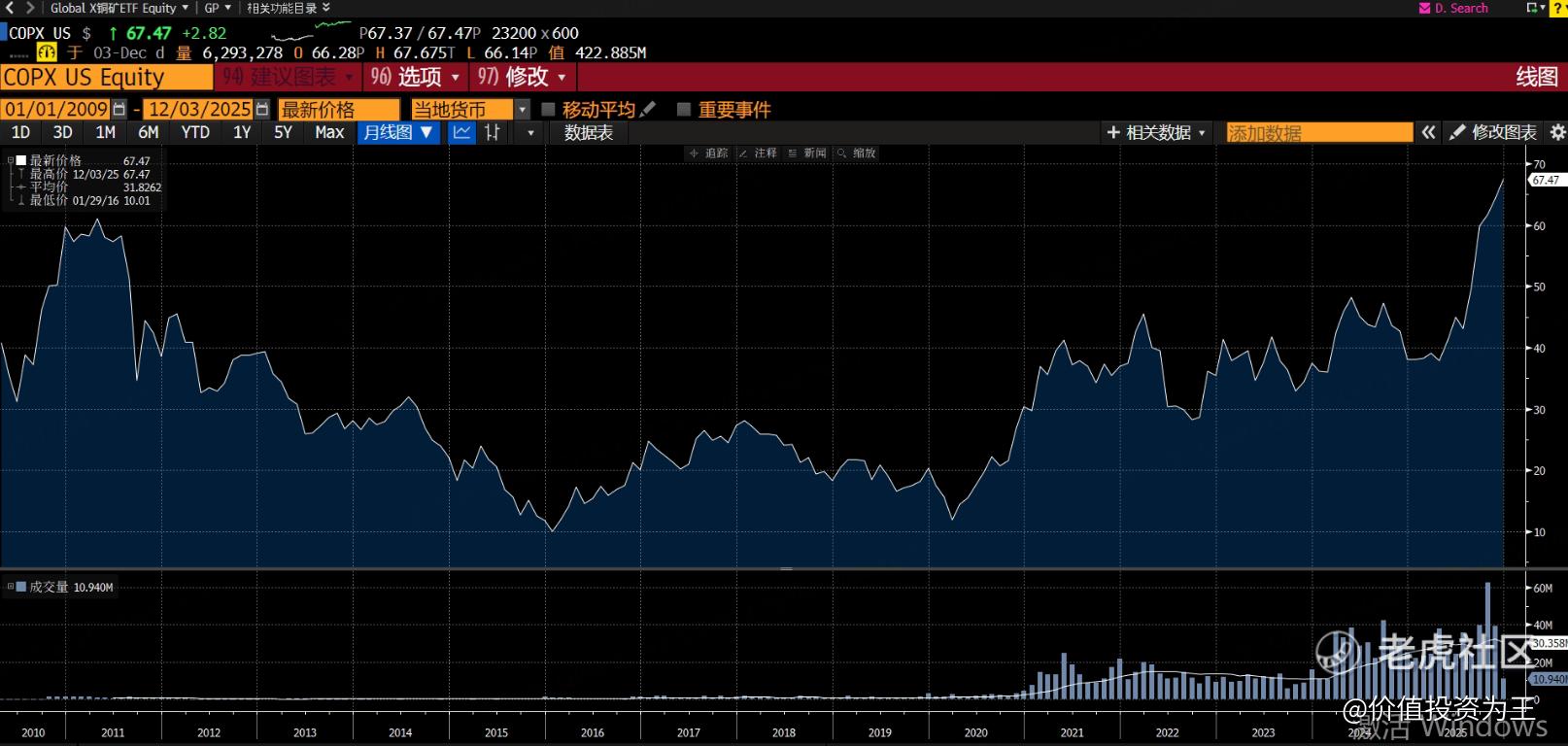Click the 数据表 button
The image size is (1568, 746).
589,132
